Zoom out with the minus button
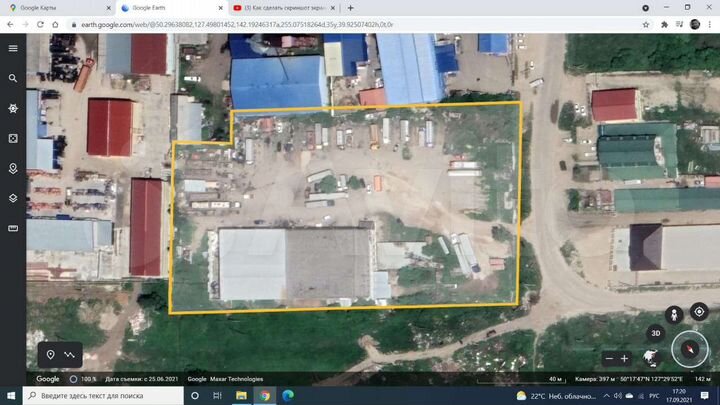The image size is (720, 405). [609, 358]
